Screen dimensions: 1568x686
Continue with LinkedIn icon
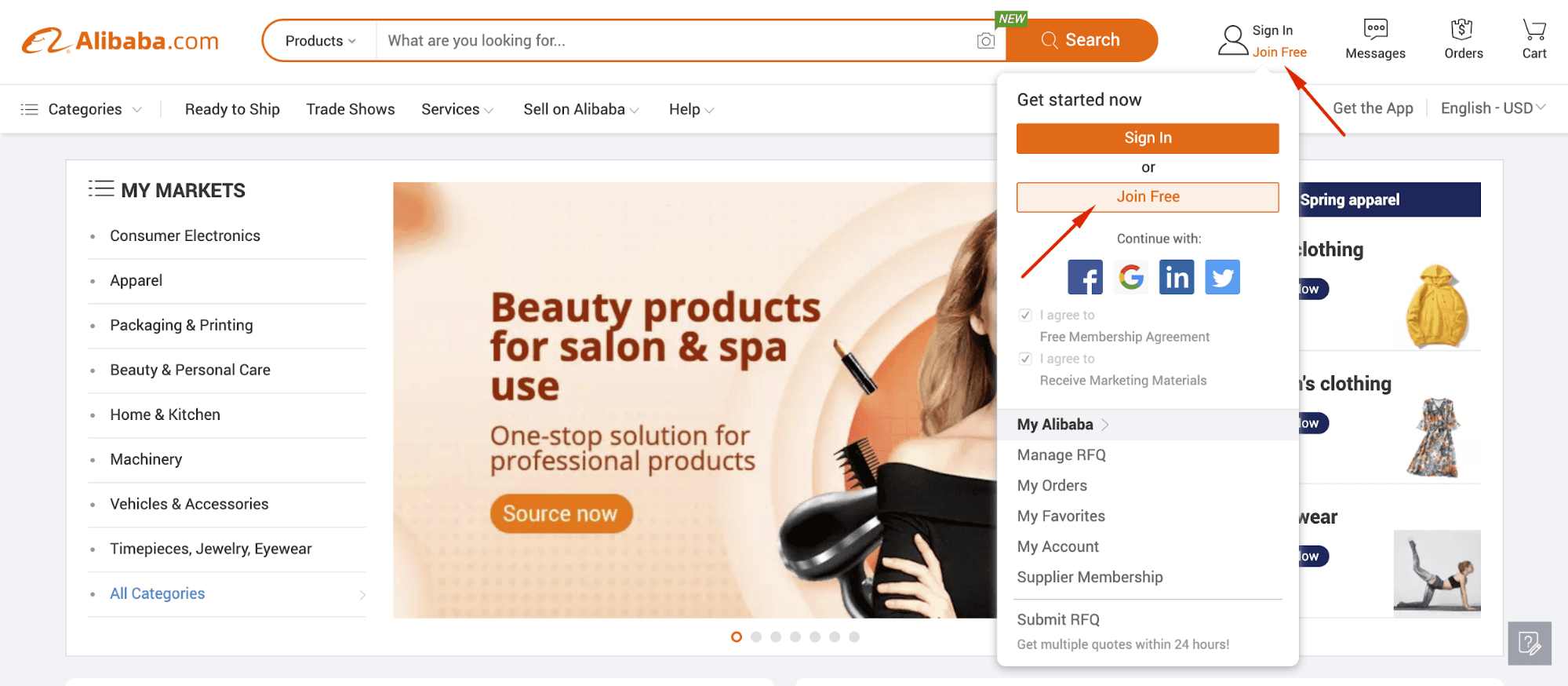pyautogui.click(x=1177, y=277)
